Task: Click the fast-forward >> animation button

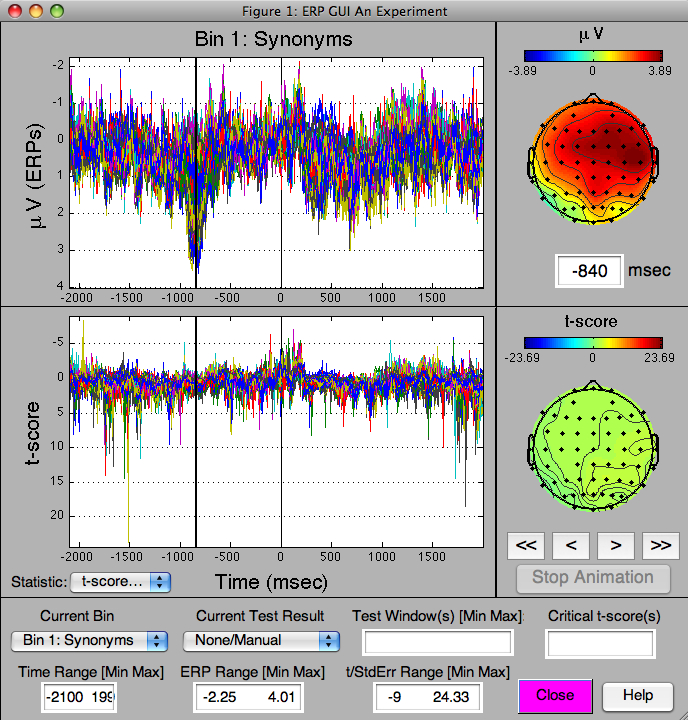Action: [660, 545]
